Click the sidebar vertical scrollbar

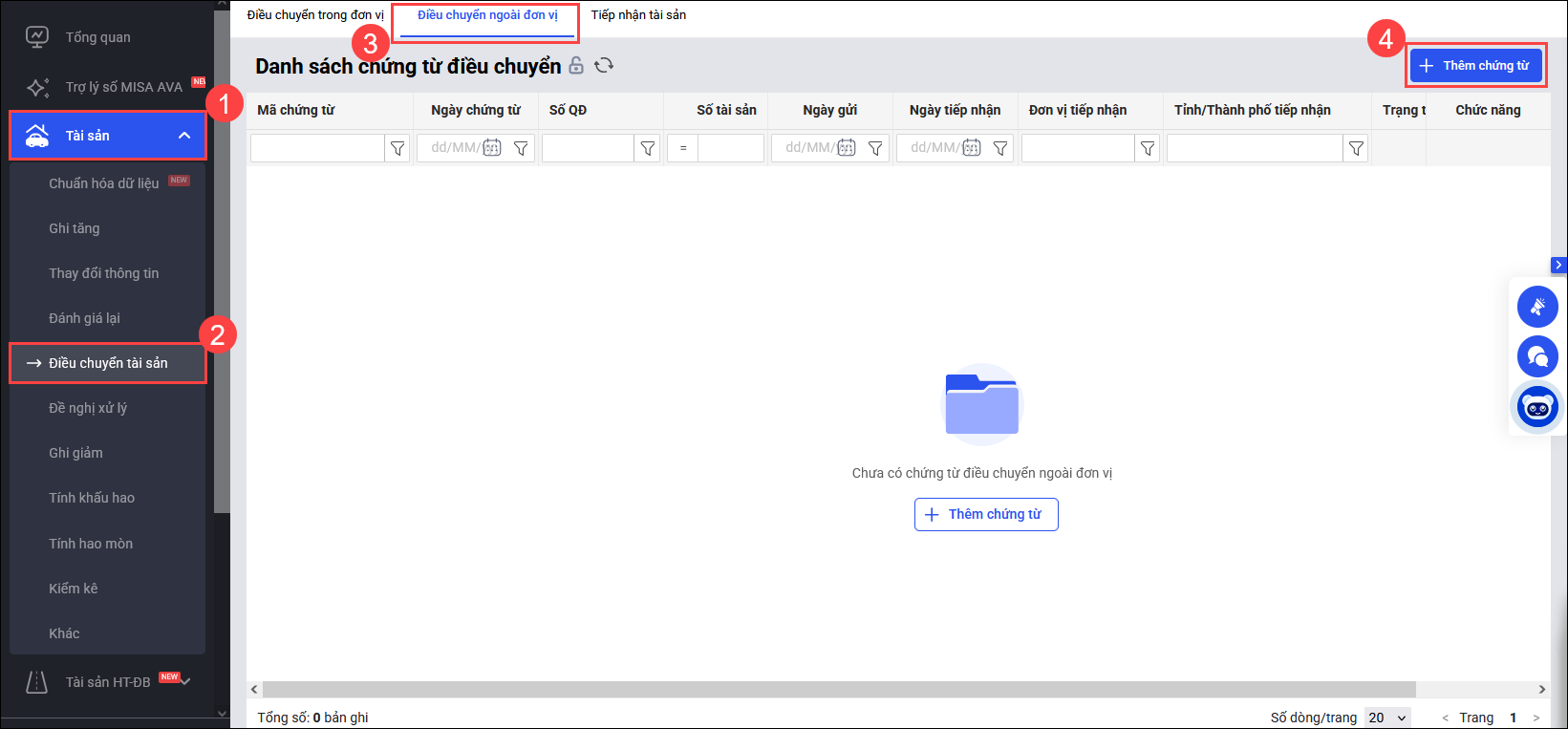[223, 263]
